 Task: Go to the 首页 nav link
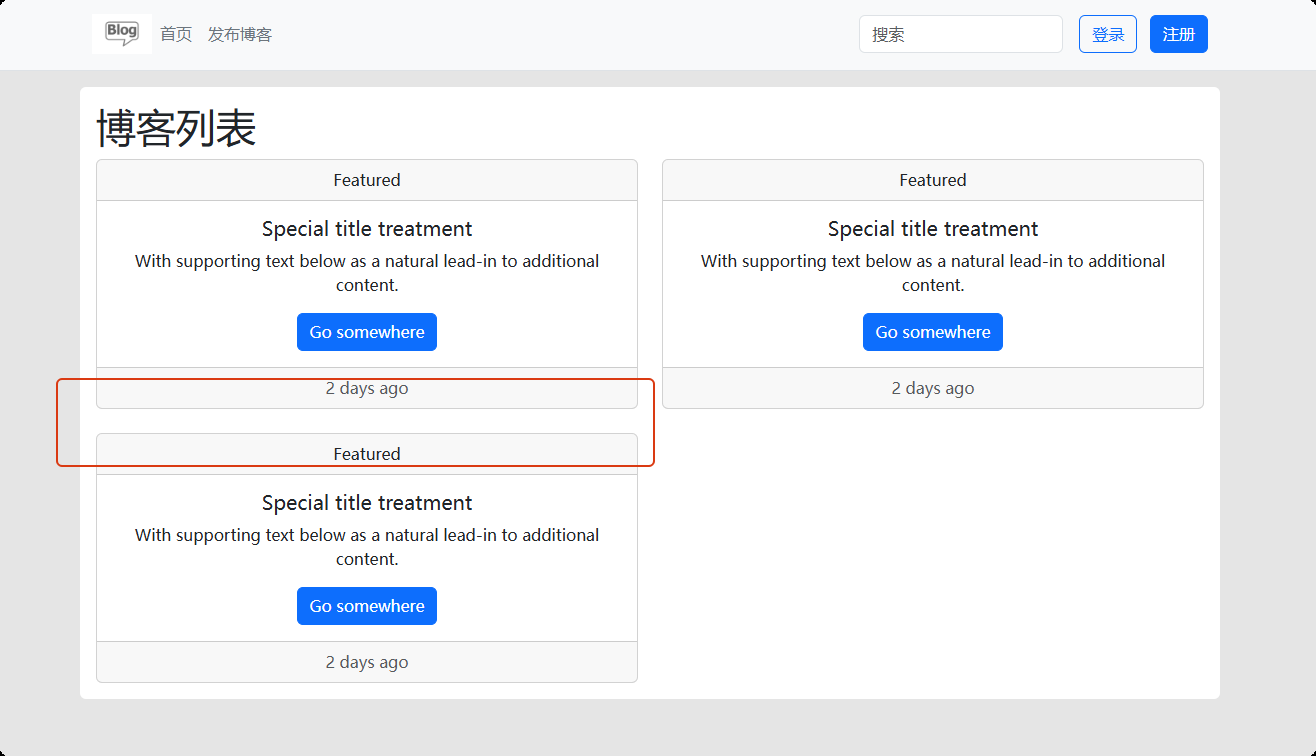click(x=176, y=34)
